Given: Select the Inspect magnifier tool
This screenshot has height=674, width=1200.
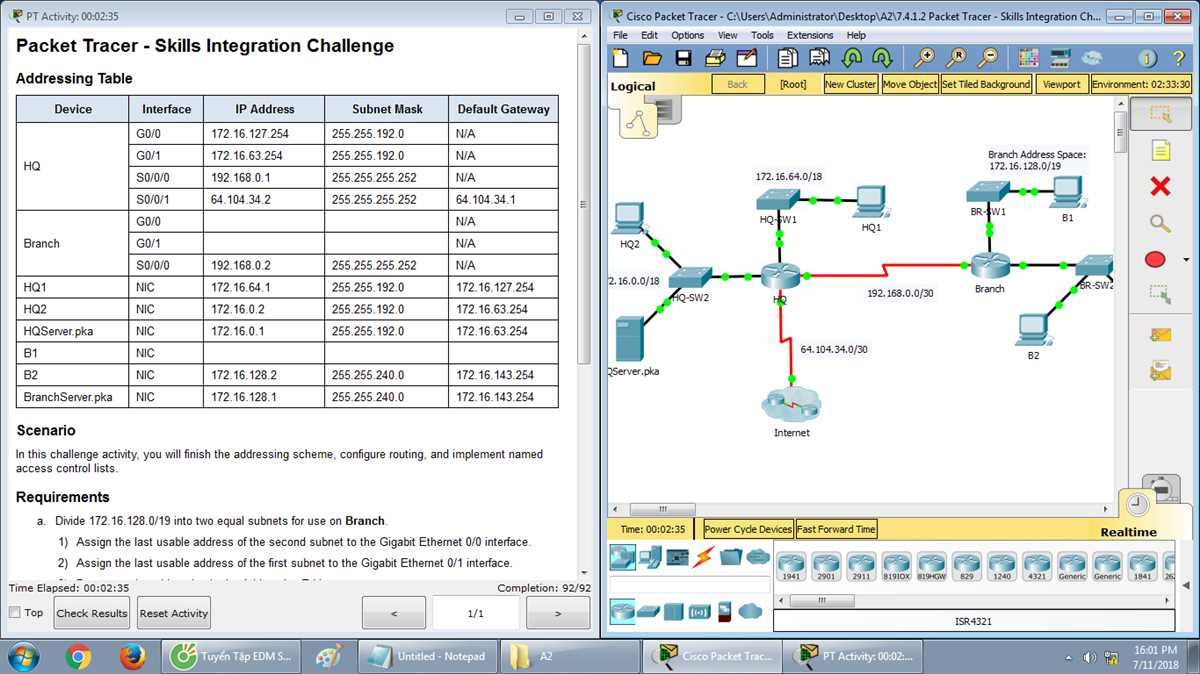Looking at the screenshot, I should 1160,223.
